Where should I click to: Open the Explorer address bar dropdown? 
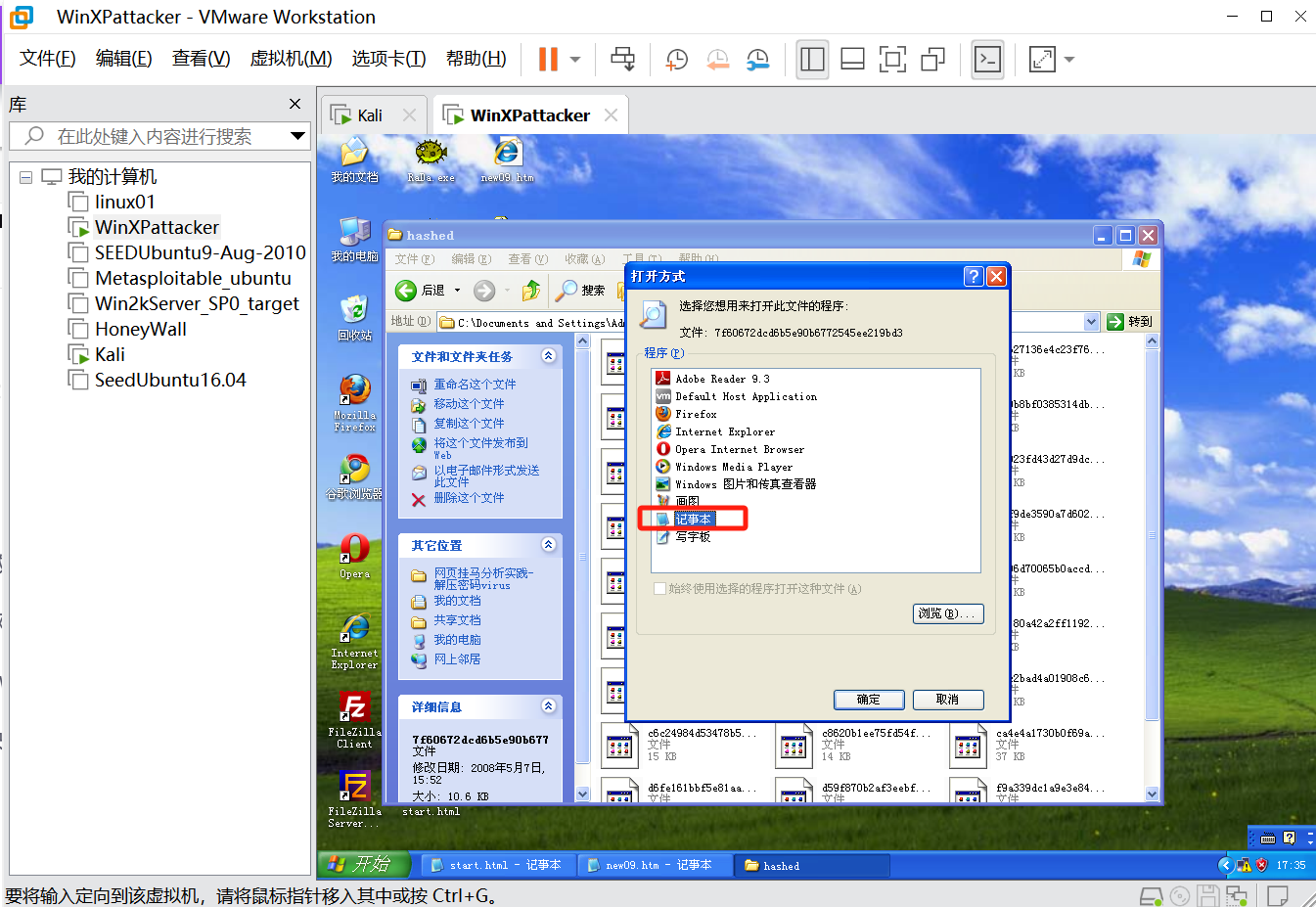point(1092,321)
